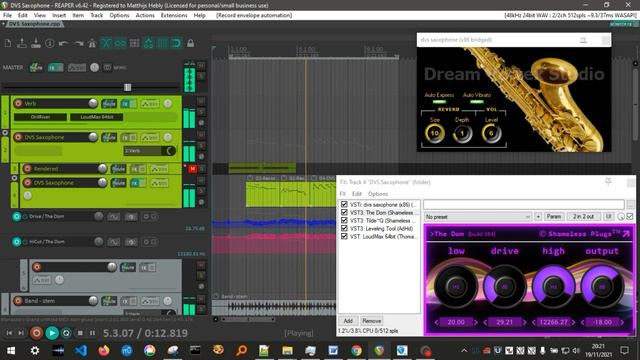Click the transport Pause button
This screenshot has width=640, height=360.
(93, 333)
